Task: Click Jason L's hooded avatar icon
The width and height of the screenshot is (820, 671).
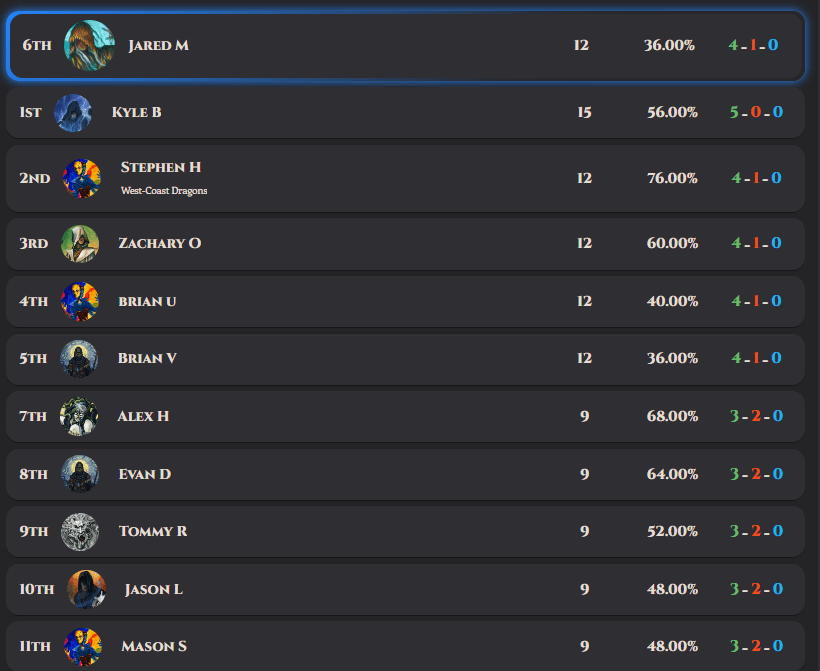Action: [x=86, y=589]
